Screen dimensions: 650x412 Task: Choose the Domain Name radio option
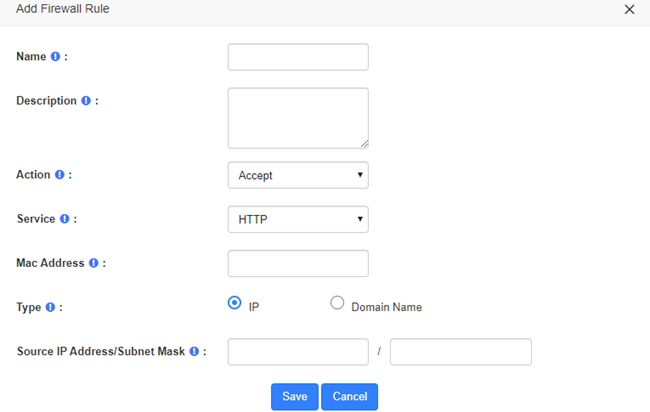(337, 303)
